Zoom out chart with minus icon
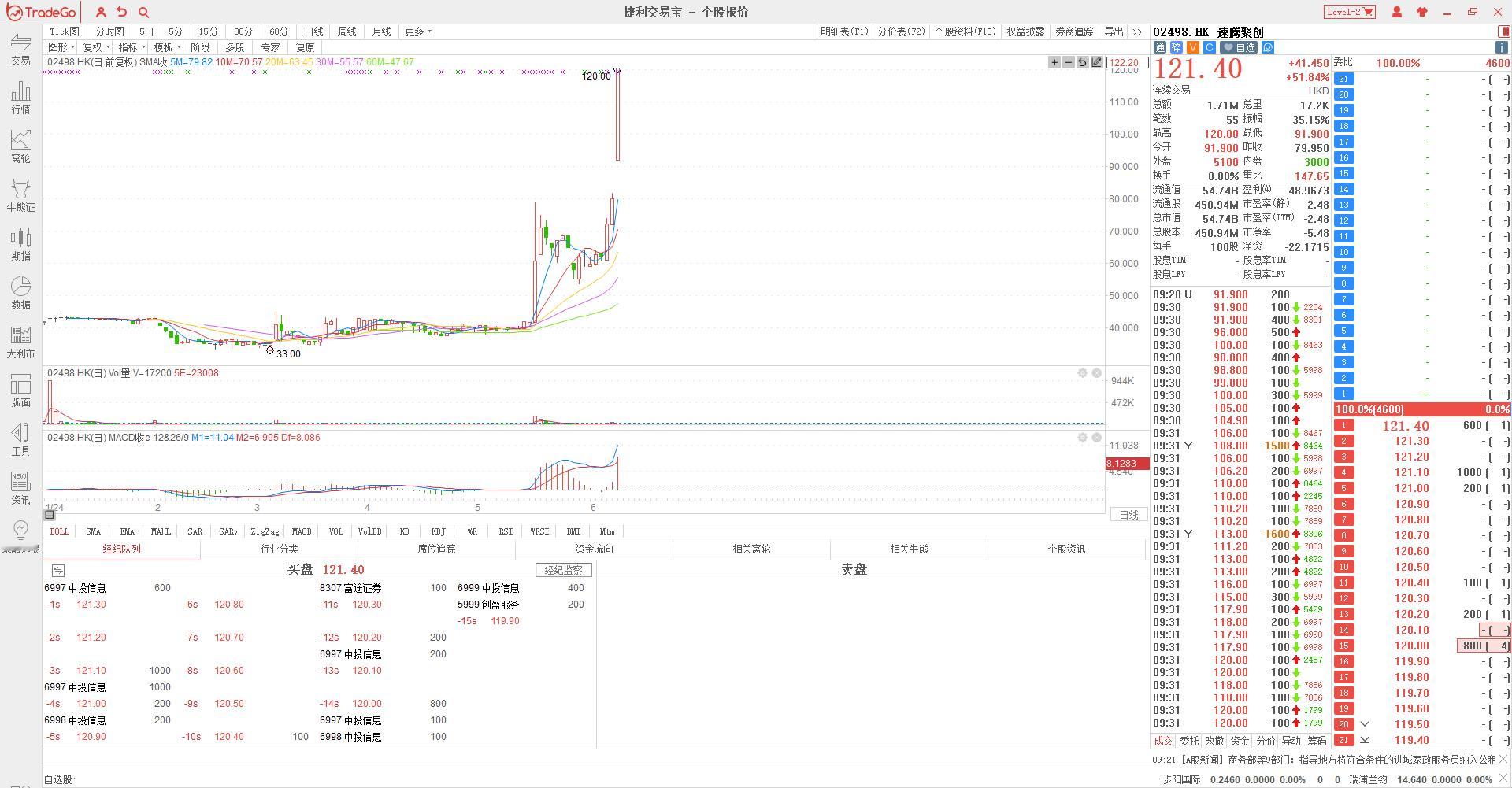 [1069, 62]
